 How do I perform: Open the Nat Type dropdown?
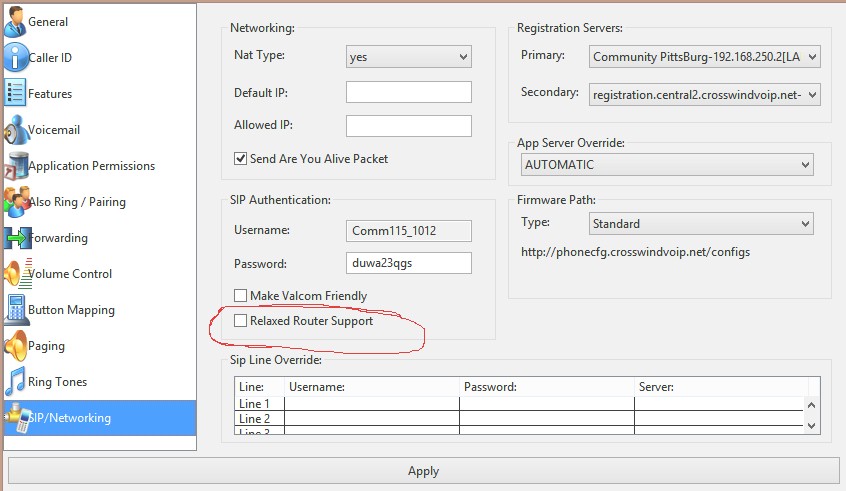(408, 57)
